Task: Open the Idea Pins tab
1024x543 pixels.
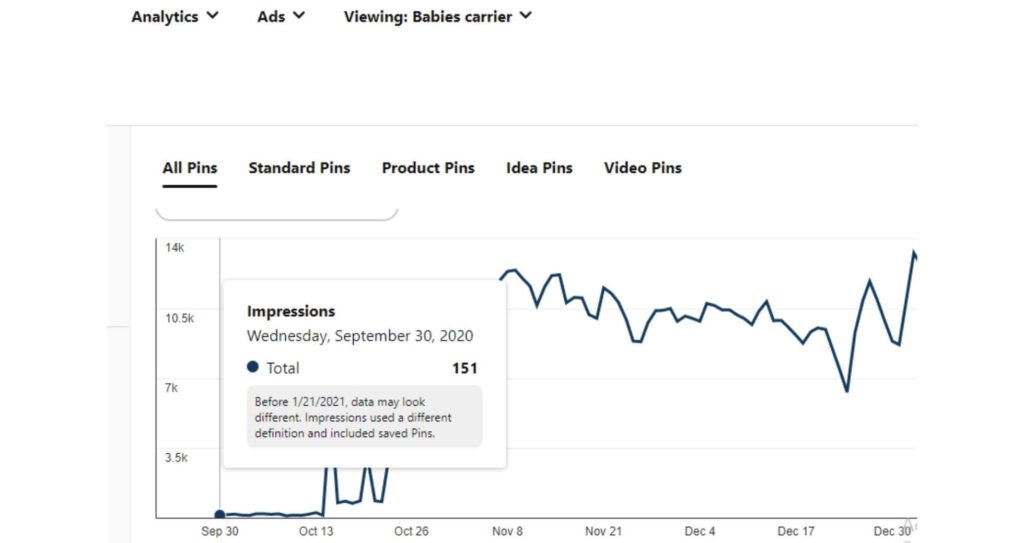Action: click(x=539, y=168)
